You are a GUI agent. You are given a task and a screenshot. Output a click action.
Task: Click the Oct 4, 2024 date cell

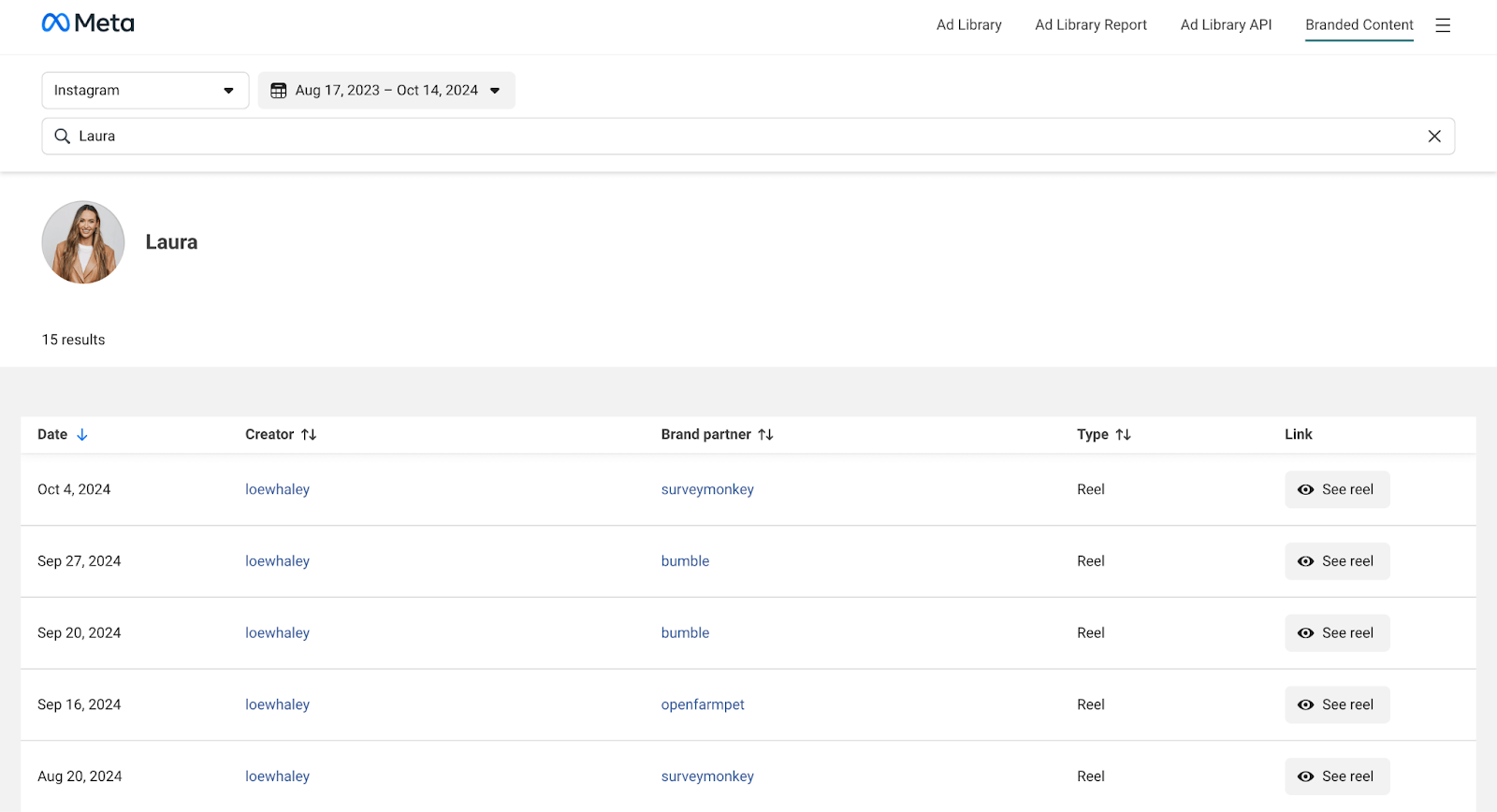point(74,490)
